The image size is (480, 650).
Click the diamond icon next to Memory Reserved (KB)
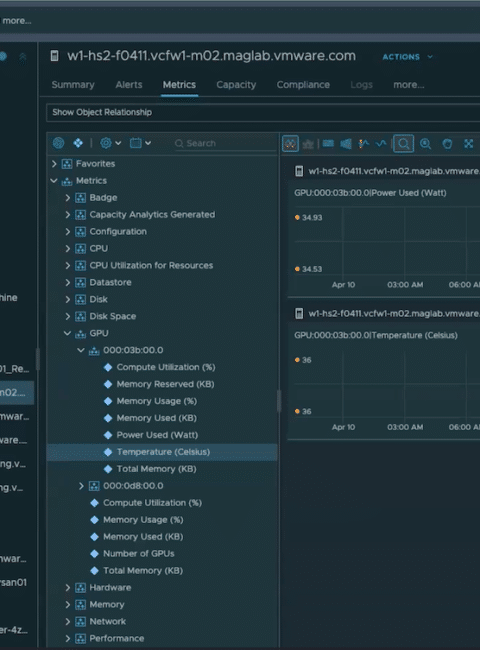coord(108,384)
